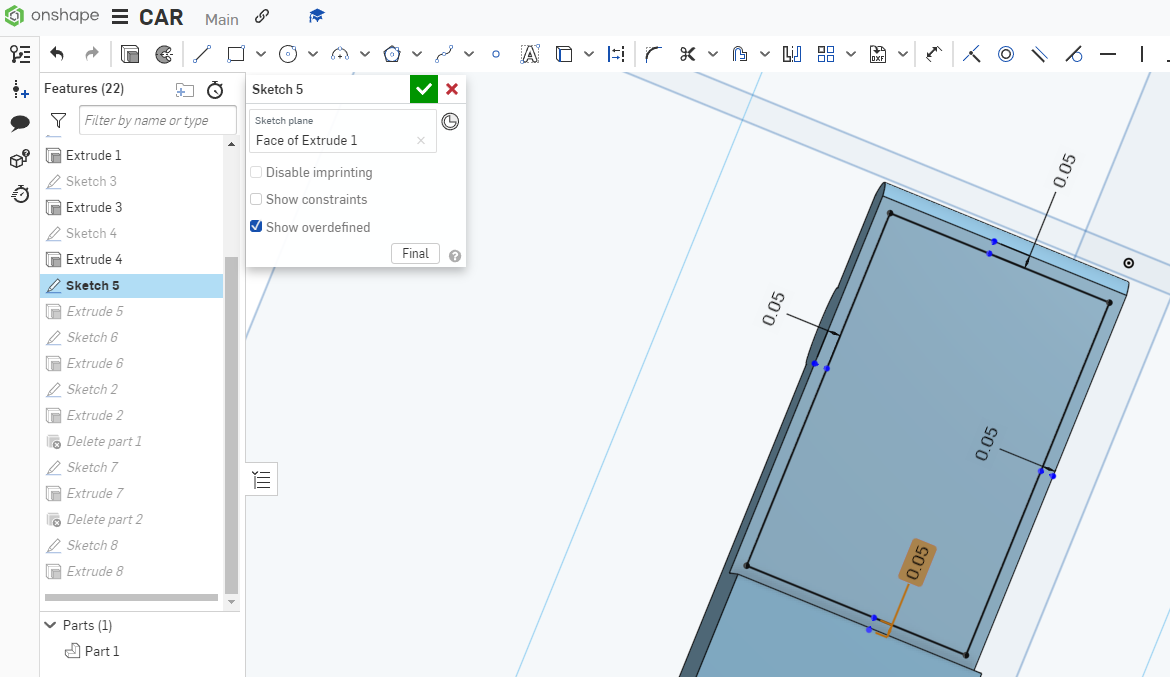Viewport: 1170px width, 677px height.
Task: Apply the Parallel constraint
Action: pos(1039,54)
